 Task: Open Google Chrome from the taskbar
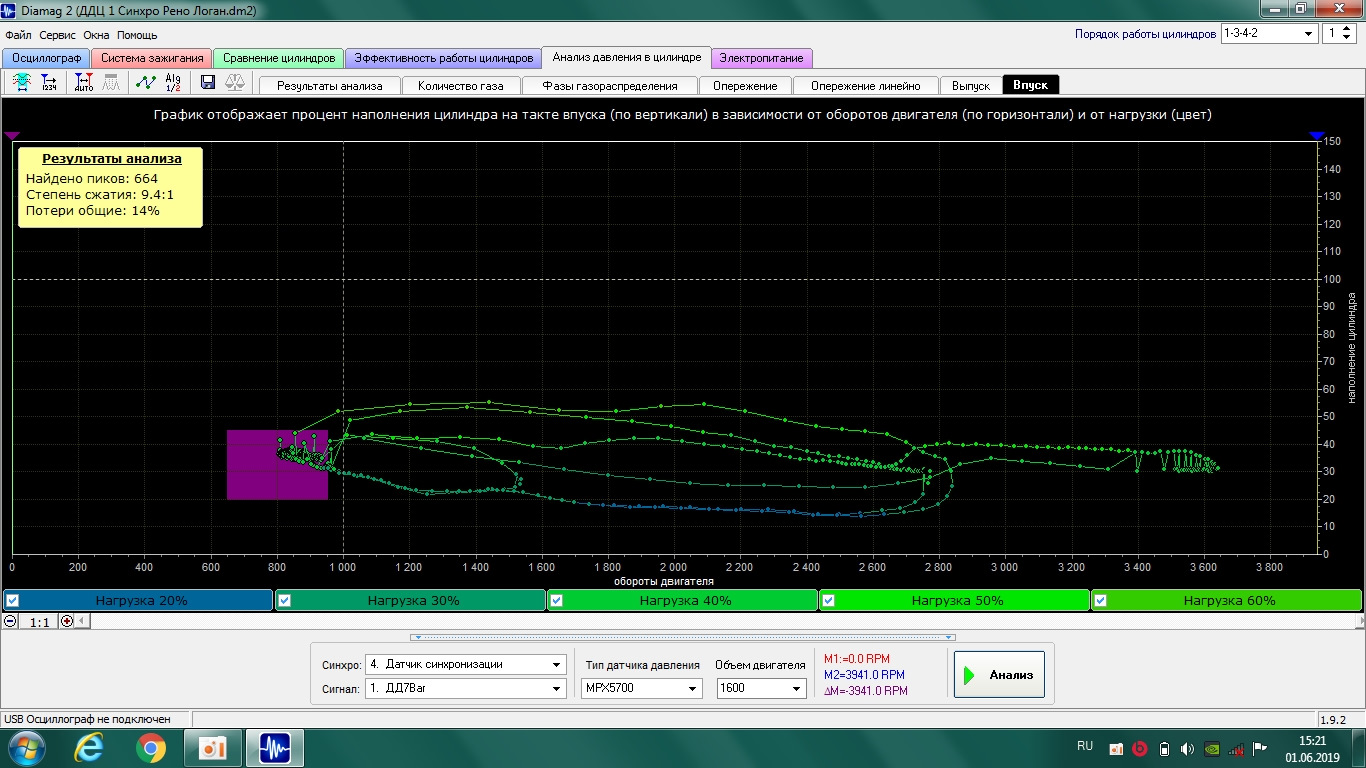(x=151, y=747)
